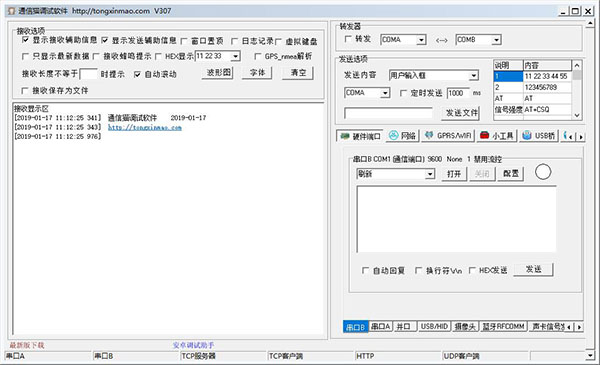This screenshot has width=600, height=365.
Task: Click the 安卓调试助手 link
Action: click(x=193, y=345)
